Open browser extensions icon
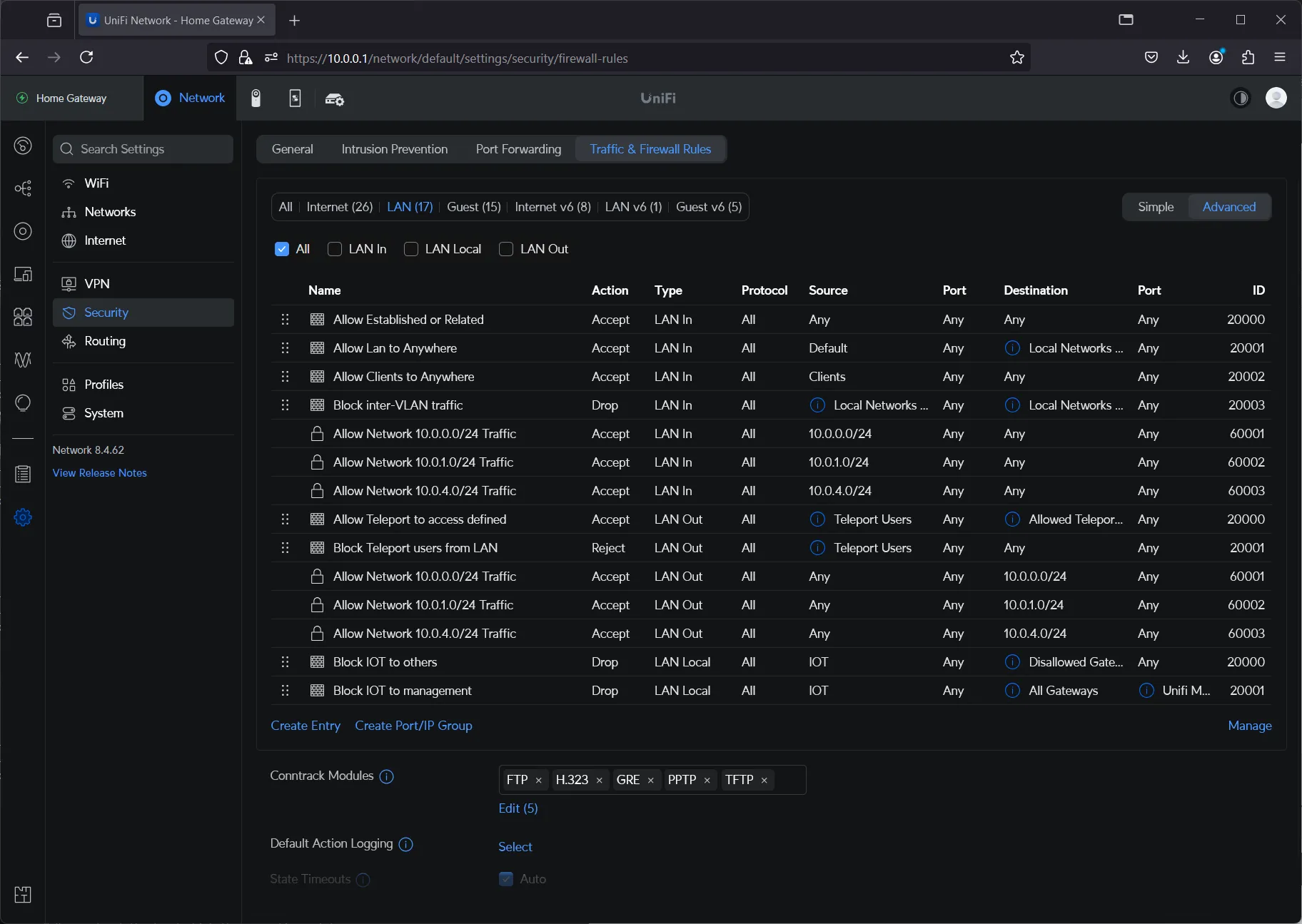This screenshot has width=1302, height=924. 1248,57
